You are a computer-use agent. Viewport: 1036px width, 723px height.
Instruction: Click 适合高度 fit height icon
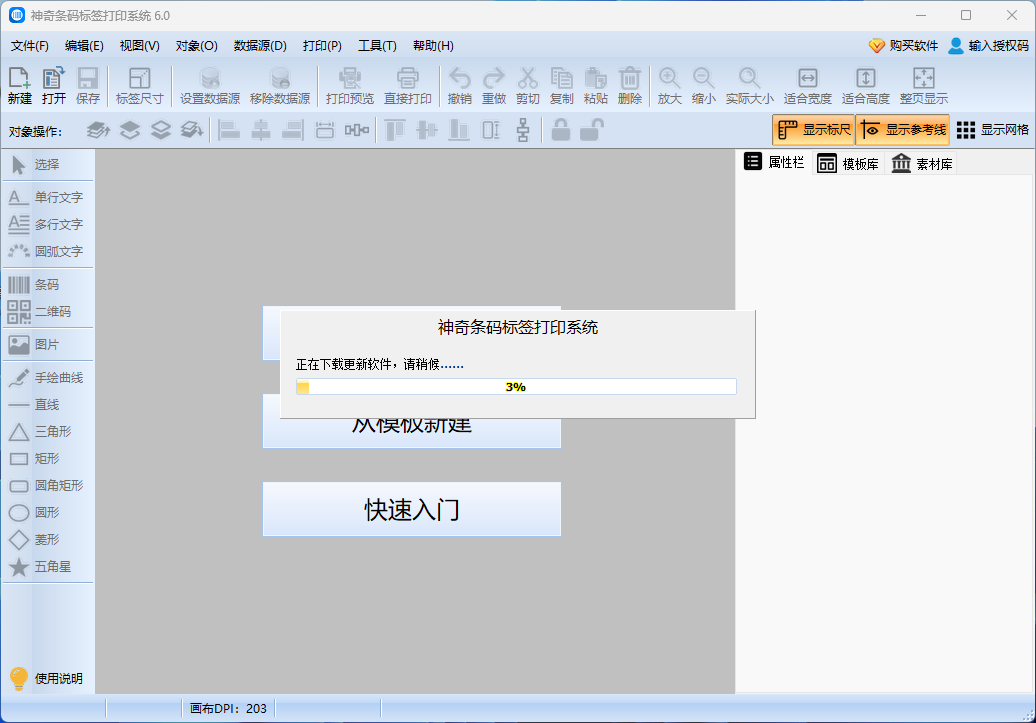866,85
